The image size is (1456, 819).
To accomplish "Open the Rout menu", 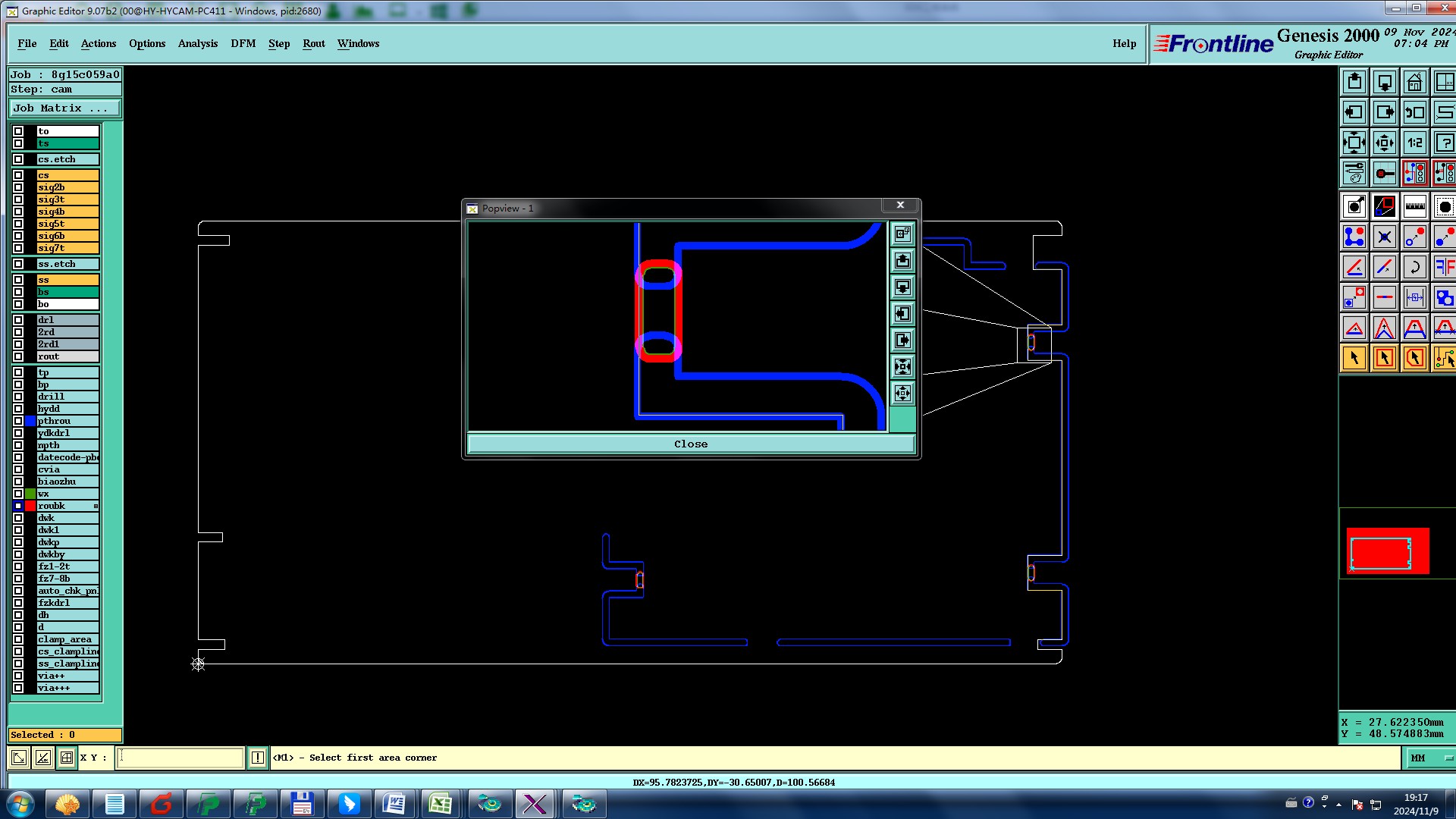I will (313, 43).
